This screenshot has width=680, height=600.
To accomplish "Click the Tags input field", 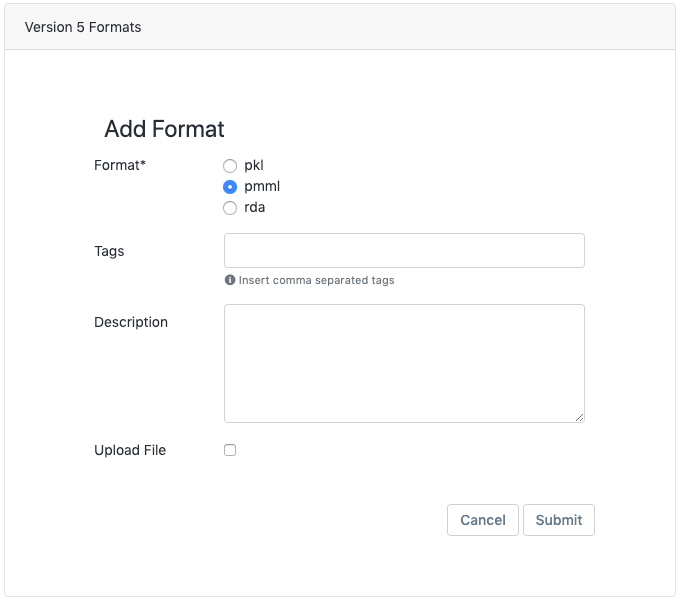I will [404, 251].
